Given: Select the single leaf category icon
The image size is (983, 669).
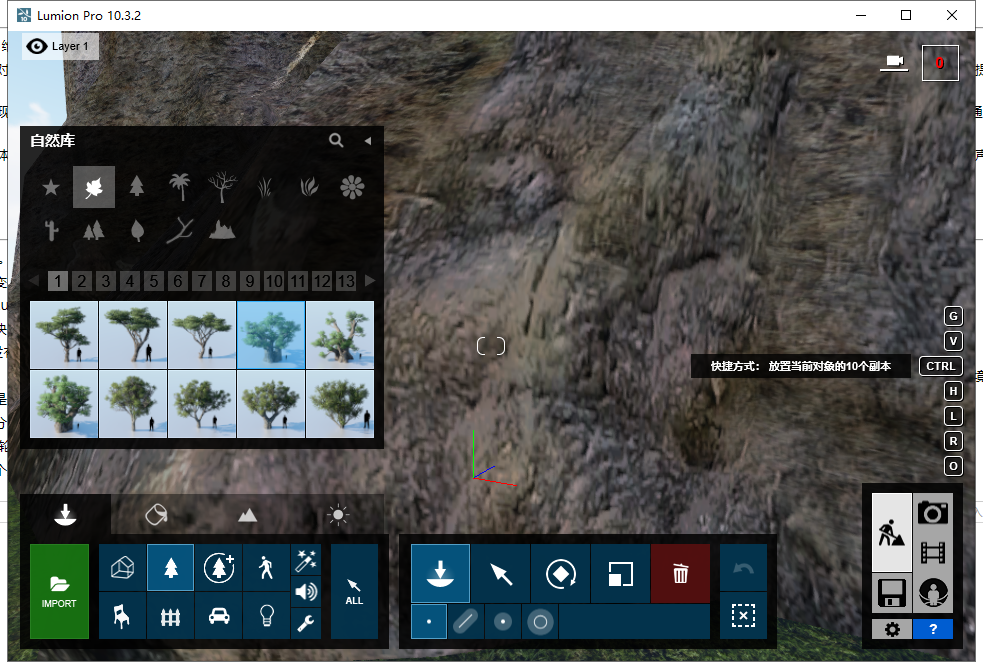Looking at the screenshot, I should (137, 231).
